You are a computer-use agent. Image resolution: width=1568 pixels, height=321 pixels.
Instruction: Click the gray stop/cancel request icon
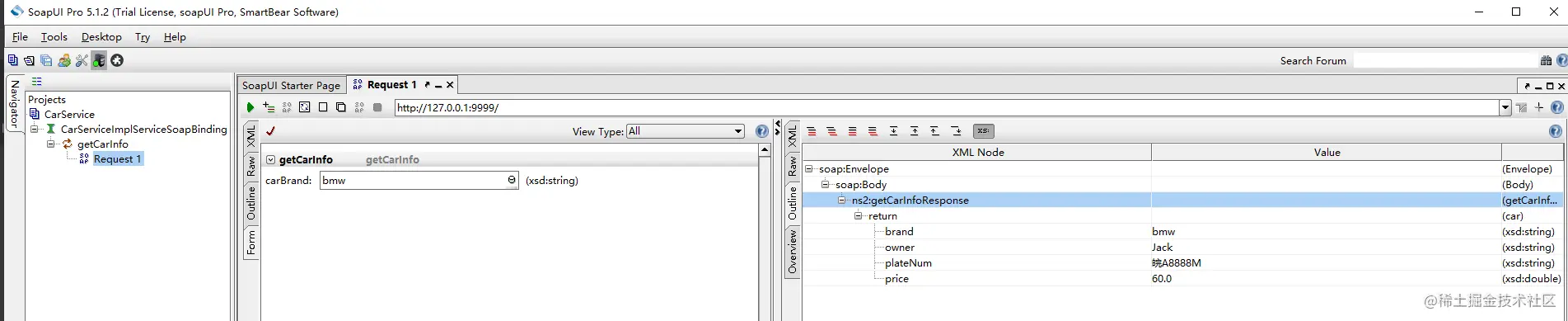[x=377, y=107]
